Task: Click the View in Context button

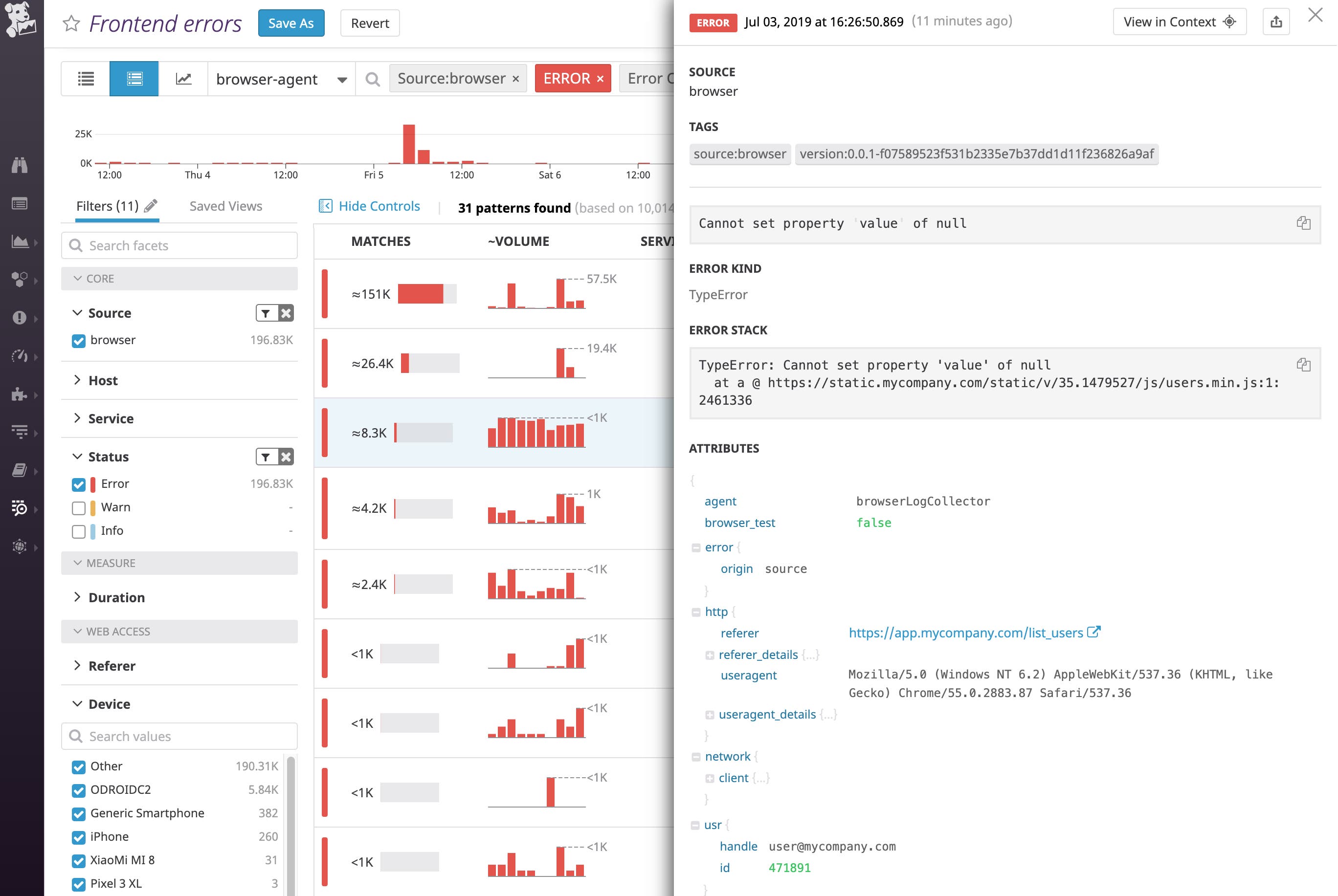Action: pyautogui.click(x=1179, y=21)
